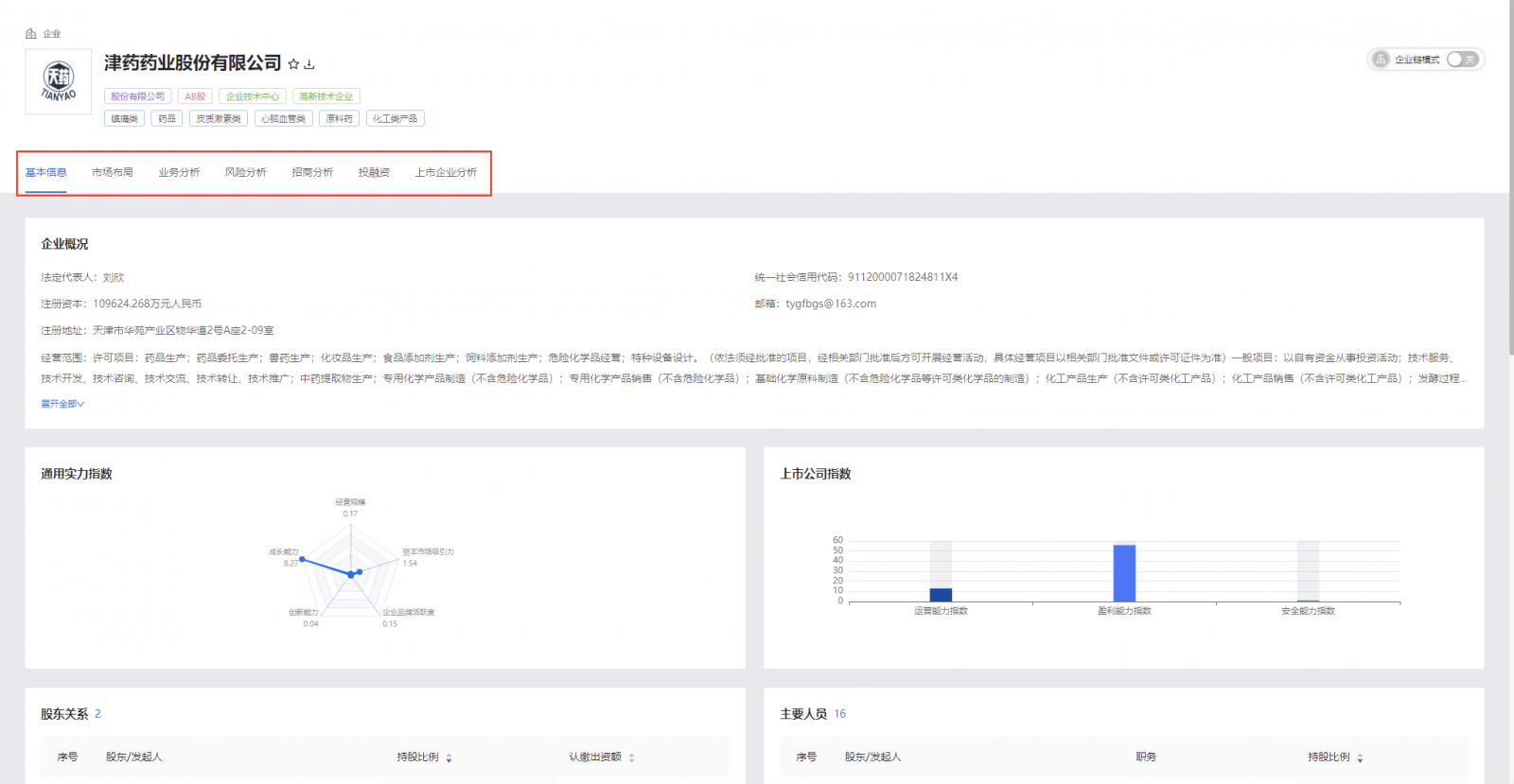Viewport: 1514px width, 784px height.
Task: Select the 招商分析 tab
Action: coord(312,172)
